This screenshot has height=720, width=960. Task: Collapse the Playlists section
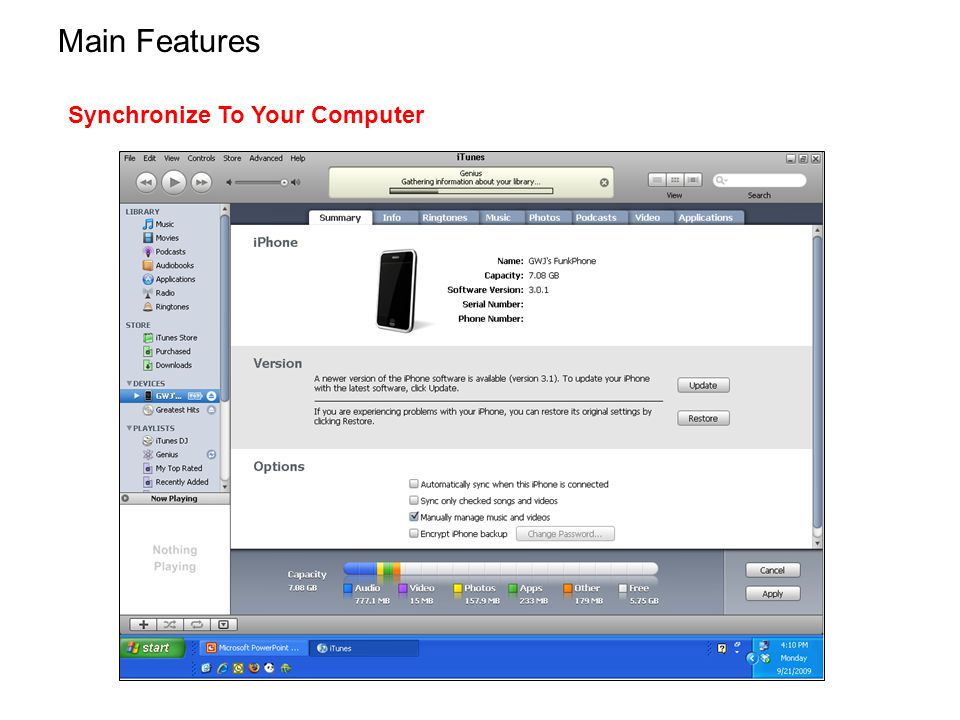pyautogui.click(x=129, y=428)
